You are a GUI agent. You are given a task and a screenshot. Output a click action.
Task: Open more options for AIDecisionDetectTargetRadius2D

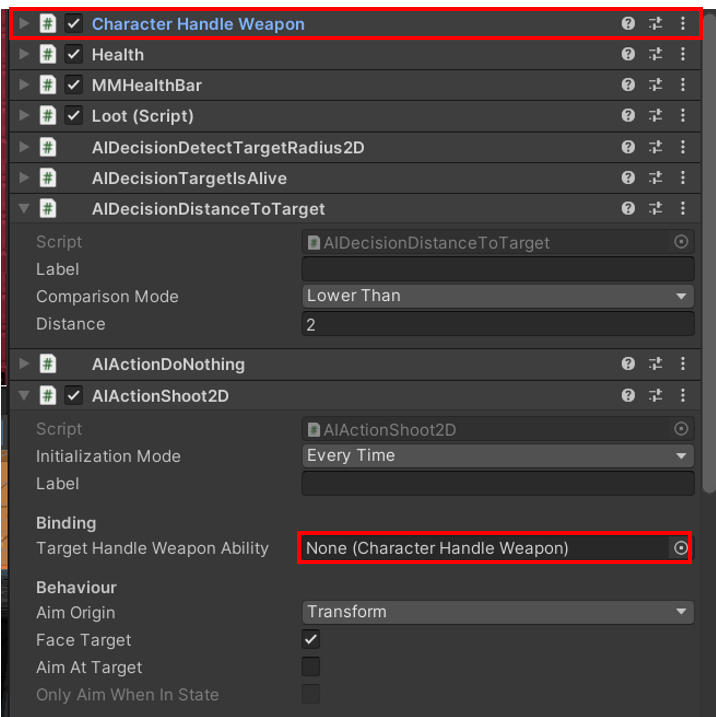click(683, 147)
